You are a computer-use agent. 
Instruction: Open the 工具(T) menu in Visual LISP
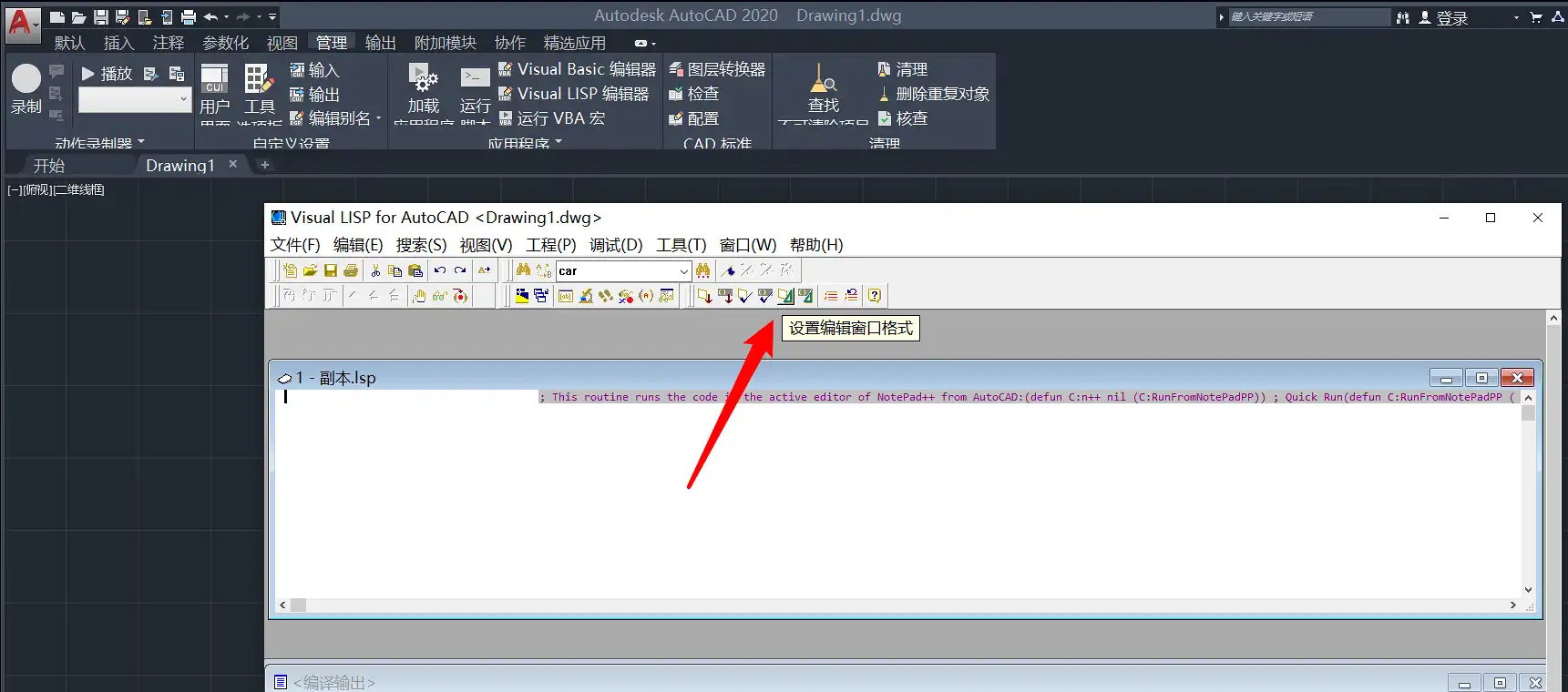tap(682, 245)
